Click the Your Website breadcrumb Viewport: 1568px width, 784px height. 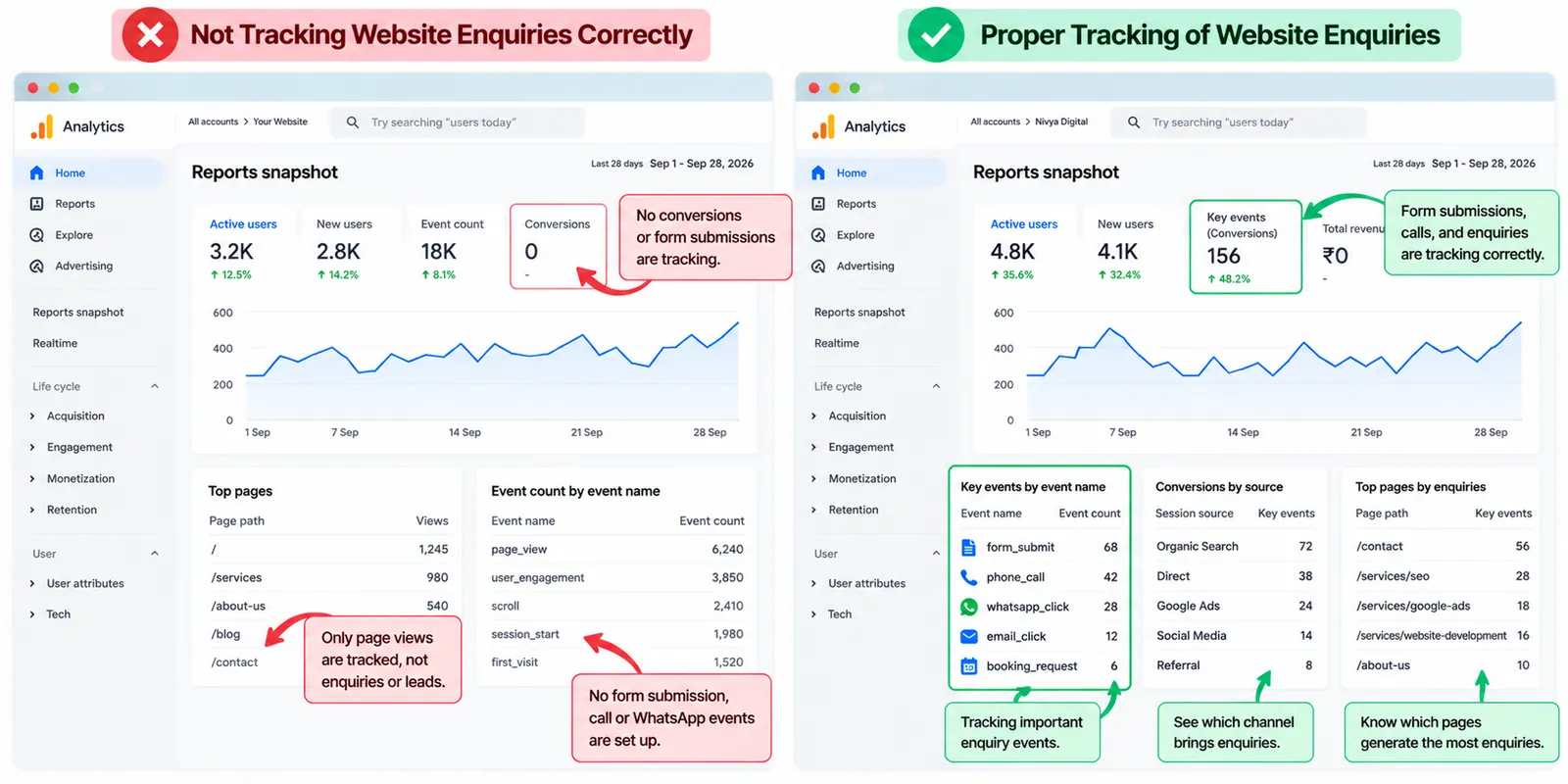click(280, 122)
